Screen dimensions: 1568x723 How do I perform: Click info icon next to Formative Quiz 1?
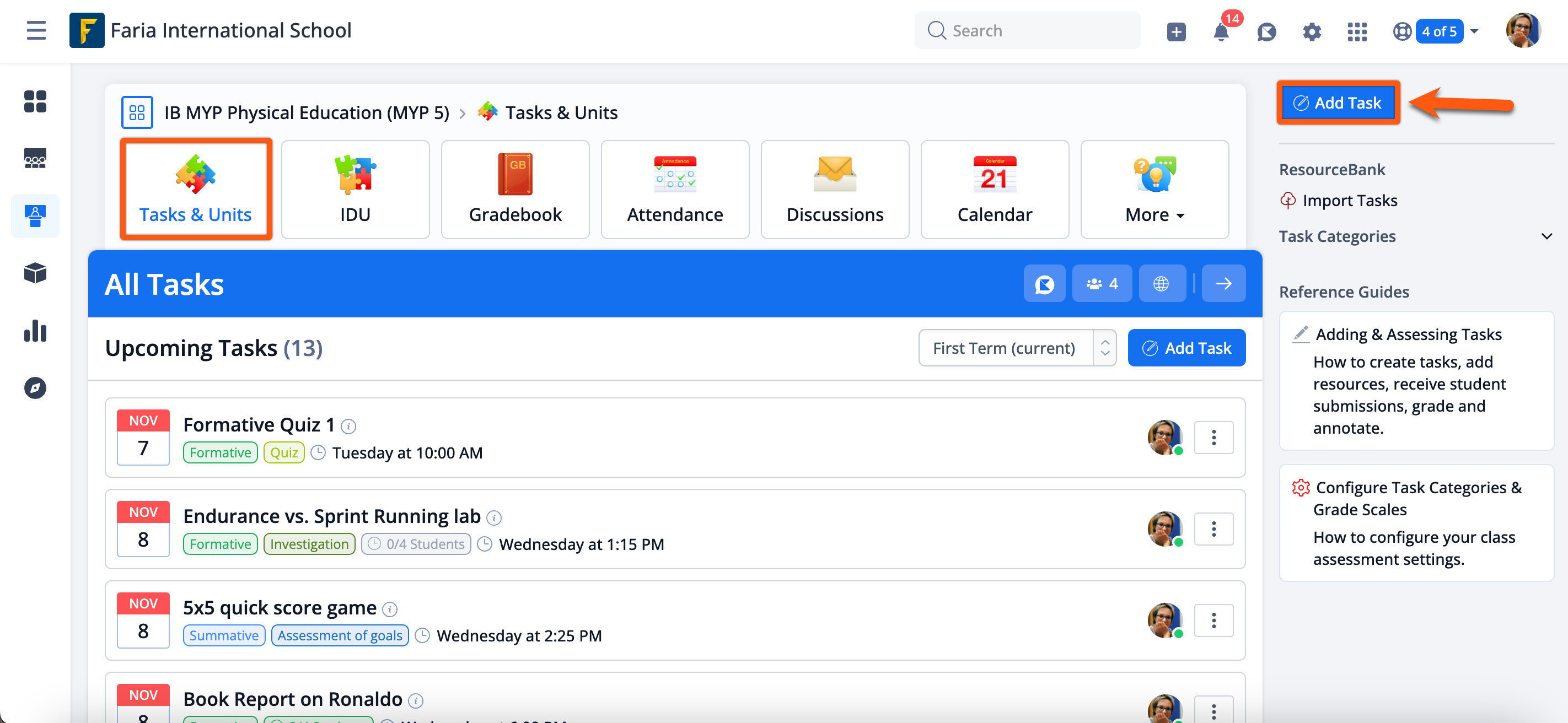(x=348, y=427)
